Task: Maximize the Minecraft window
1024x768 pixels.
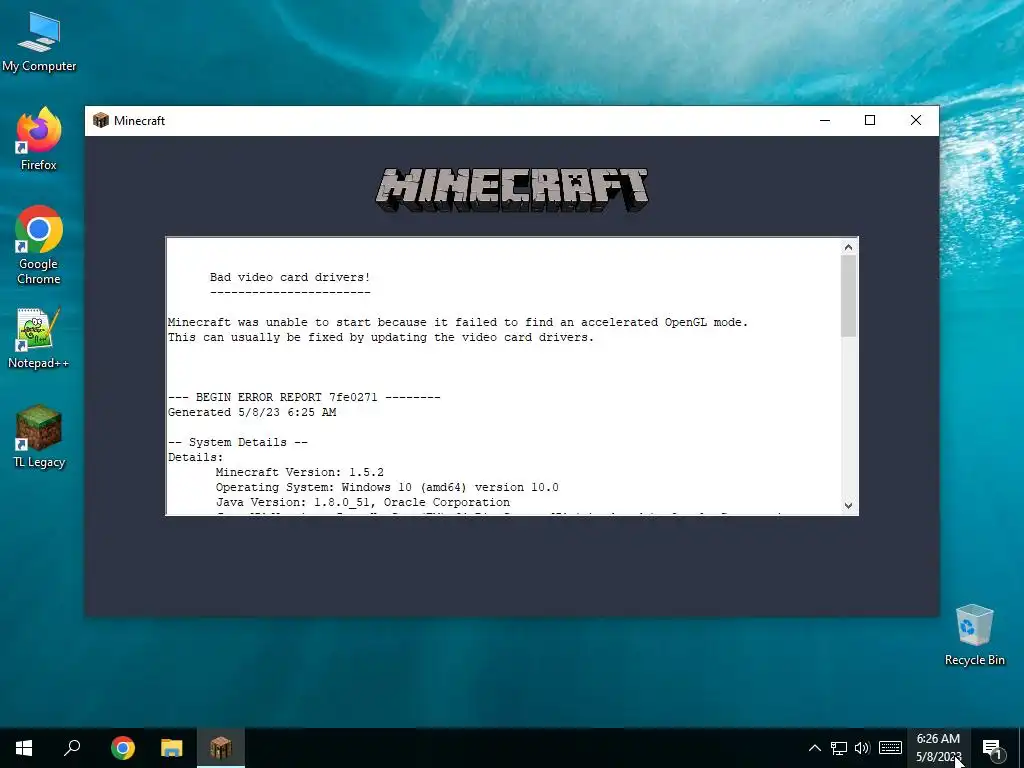Action: click(870, 120)
